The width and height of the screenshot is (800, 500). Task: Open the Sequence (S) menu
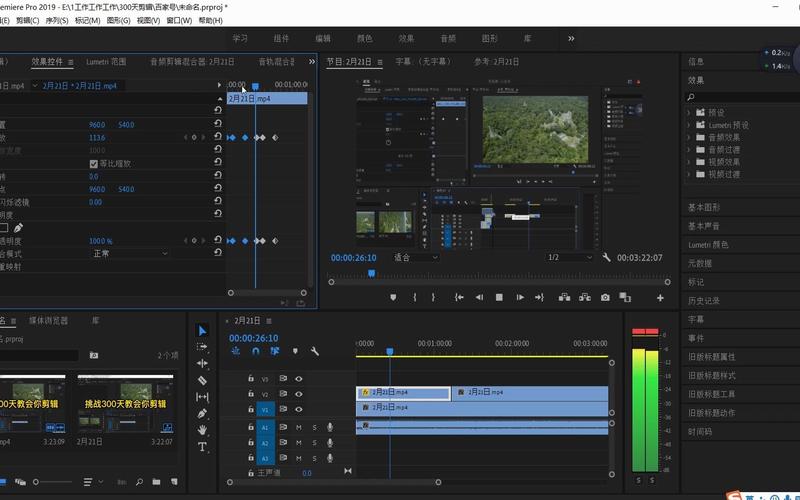[57, 20]
